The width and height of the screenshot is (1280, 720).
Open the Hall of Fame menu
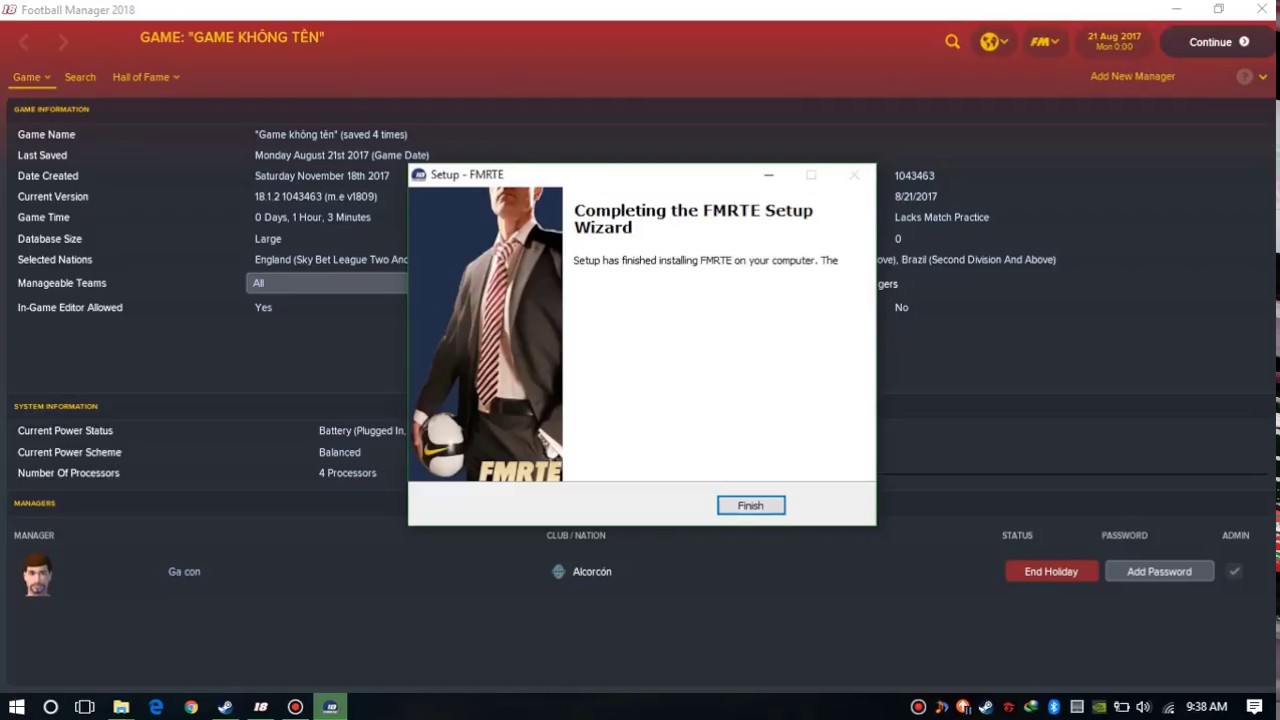146,77
